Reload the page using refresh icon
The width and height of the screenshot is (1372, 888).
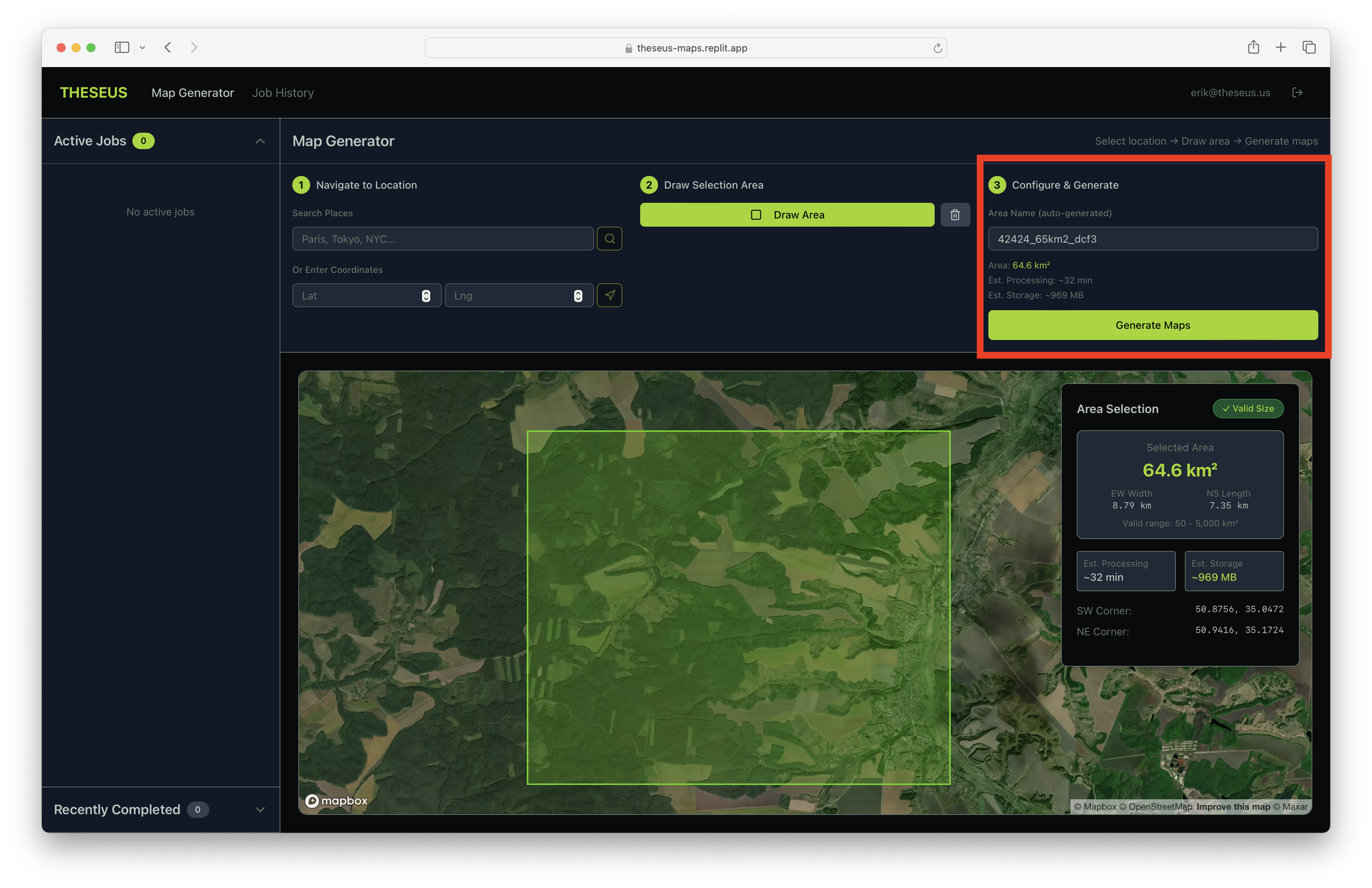[937, 48]
